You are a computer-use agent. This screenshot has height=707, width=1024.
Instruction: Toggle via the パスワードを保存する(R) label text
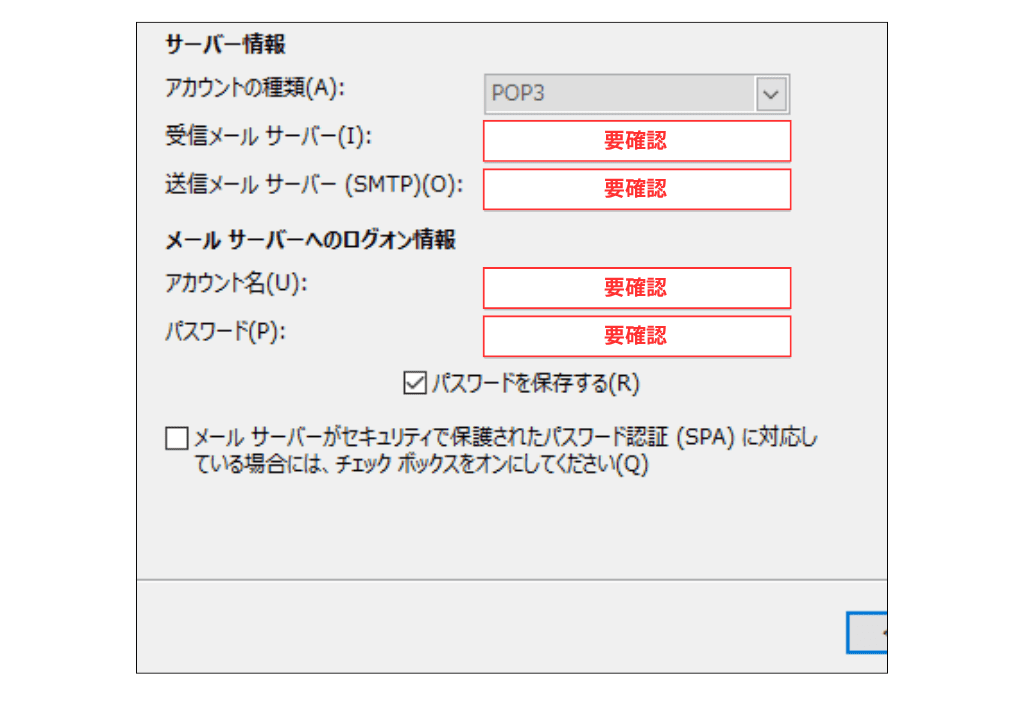pyautogui.click(x=535, y=383)
